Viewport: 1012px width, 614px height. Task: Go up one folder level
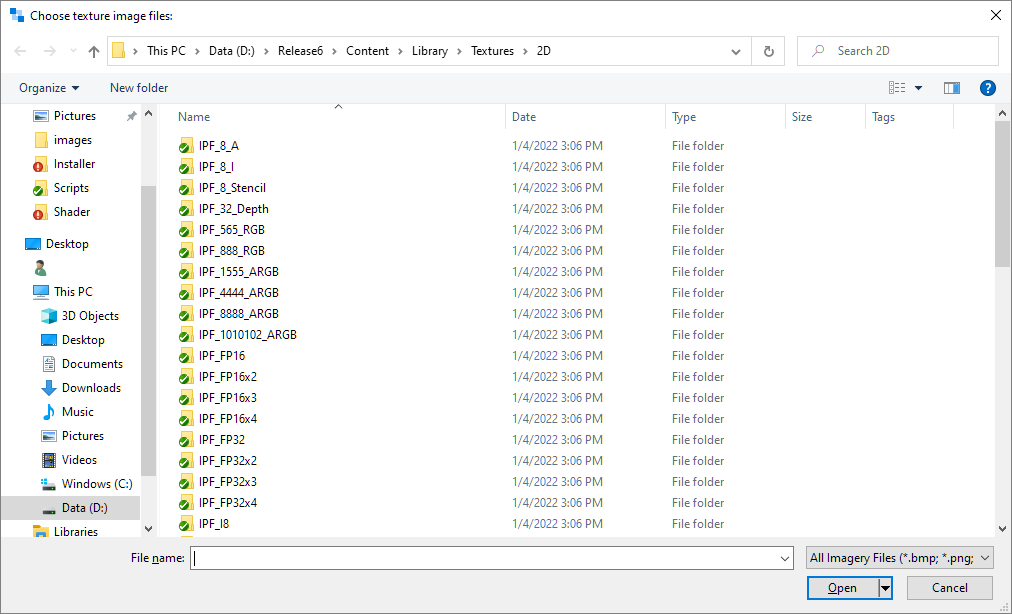pyautogui.click(x=94, y=51)
